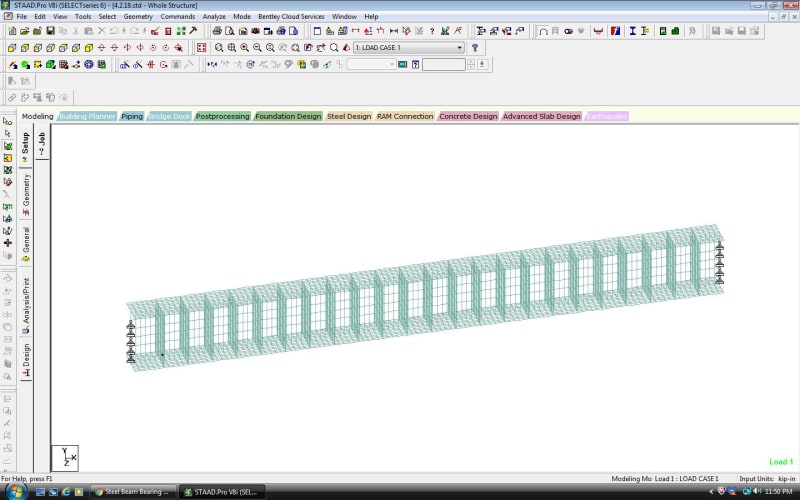800x500 pixels.
Task: Click the hammer tool icon
Action: pyautogui.click(x=193, y=31)
